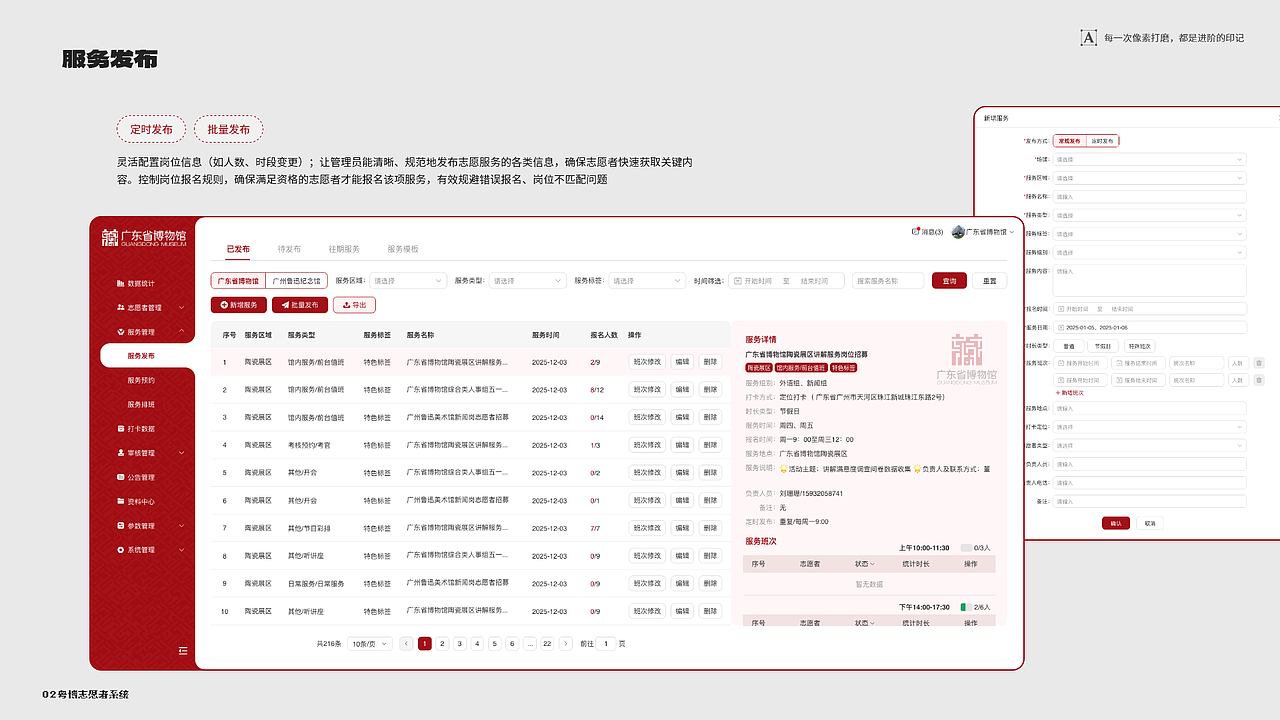Select the 广州鲁迅纪念馆 venue toggle
Screen dimensions: 1280x720
295,281
